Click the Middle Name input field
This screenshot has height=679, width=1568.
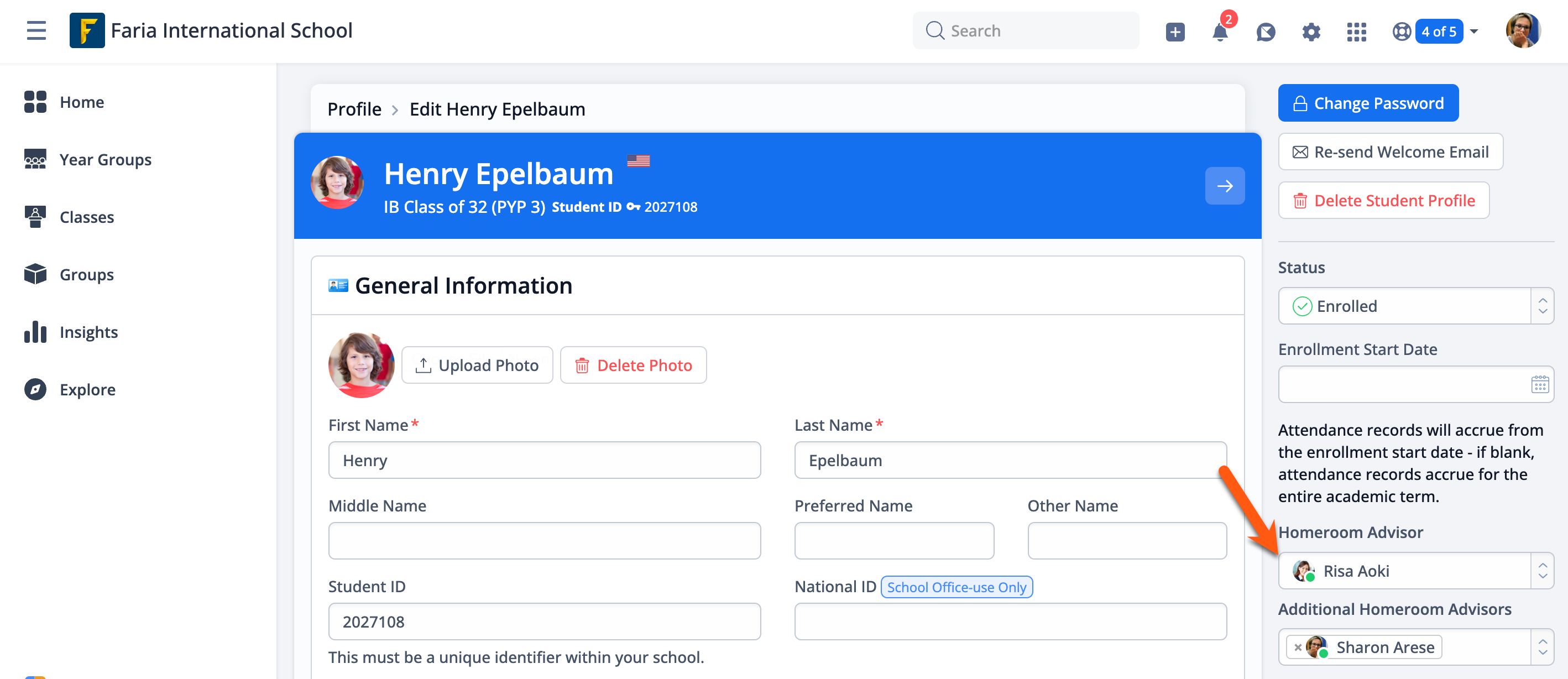pyautogui.click(x=544, y=541)
